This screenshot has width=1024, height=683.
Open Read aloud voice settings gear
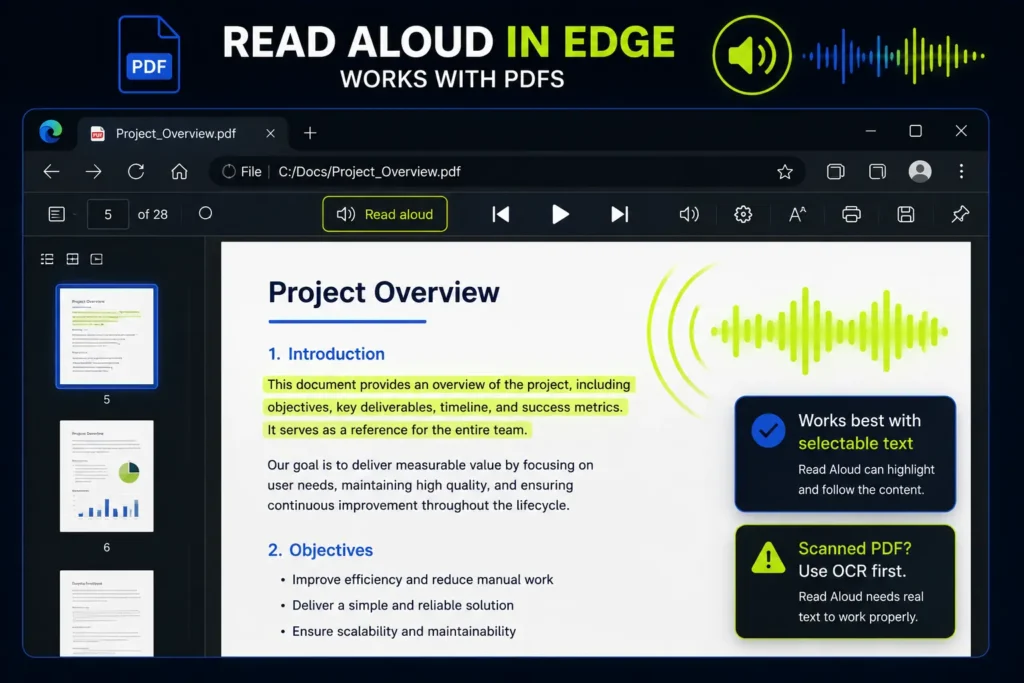click(x=743, y=214)
